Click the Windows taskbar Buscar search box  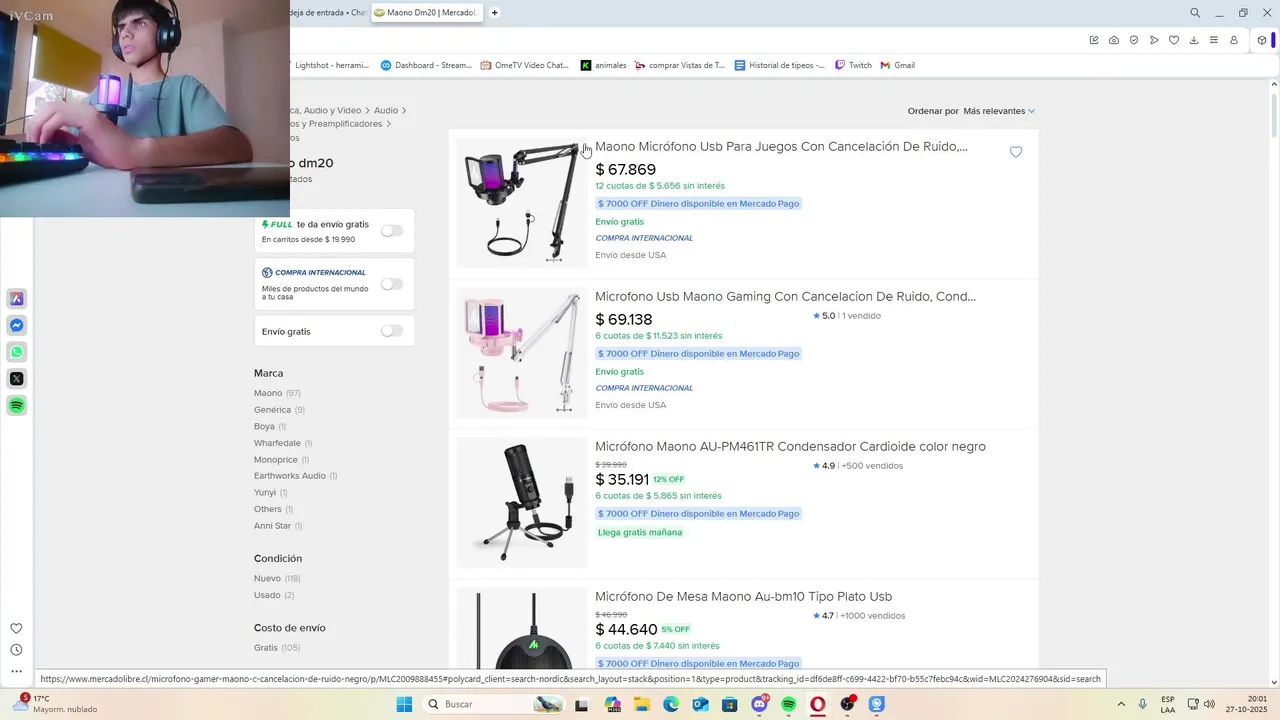[492, 704]
